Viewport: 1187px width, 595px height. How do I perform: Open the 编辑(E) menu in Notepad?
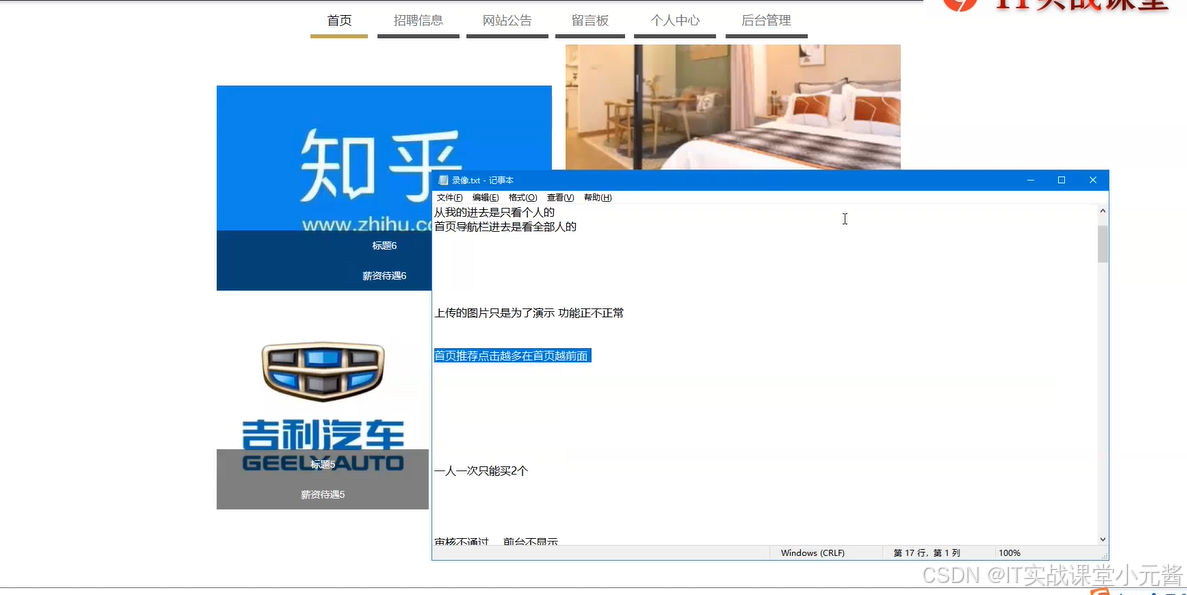click(x=485, y=198)
